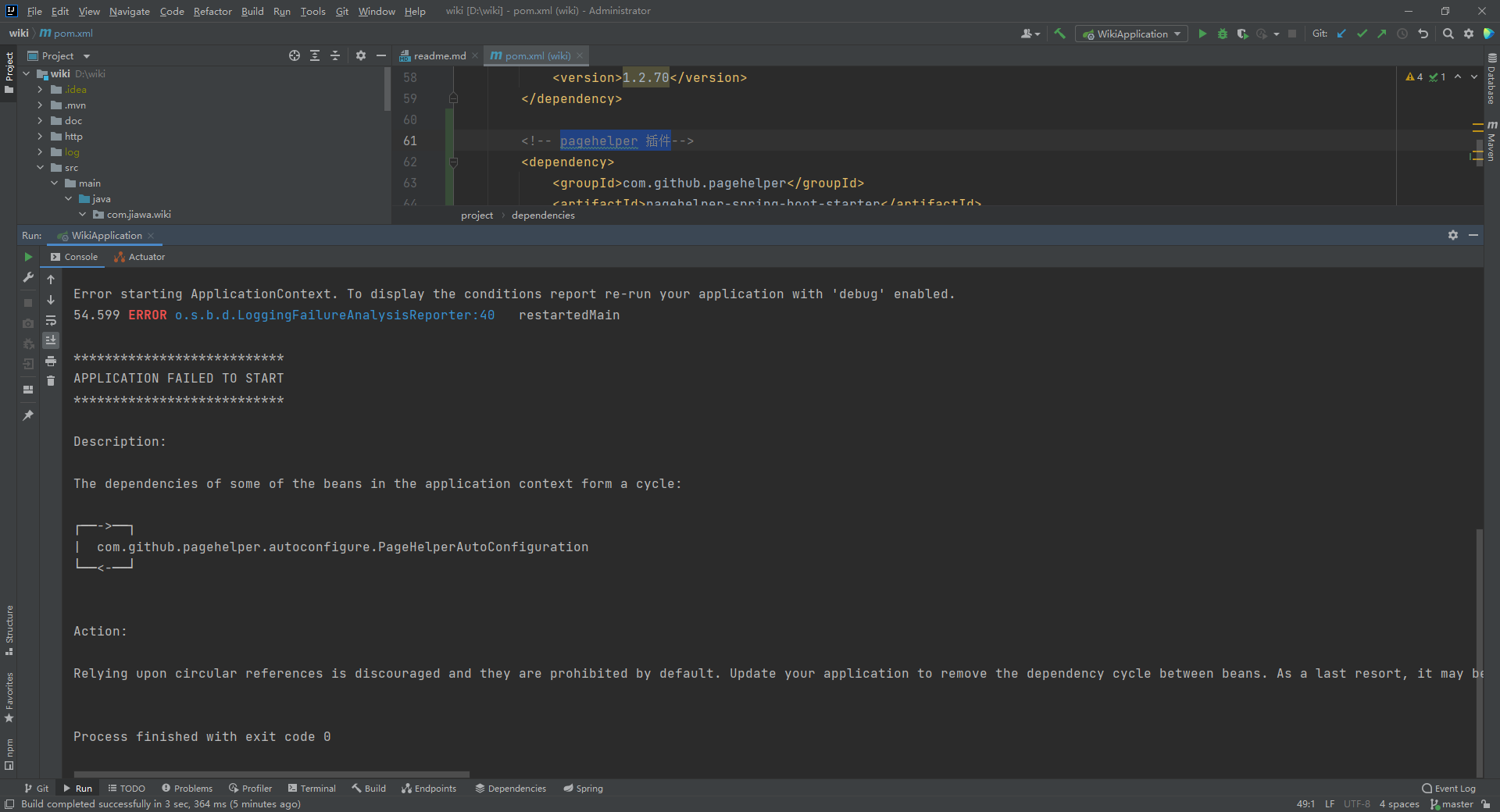Screen dimensions: 1500x812
Task: Pin the Run tab
Action: coord(28,415)
